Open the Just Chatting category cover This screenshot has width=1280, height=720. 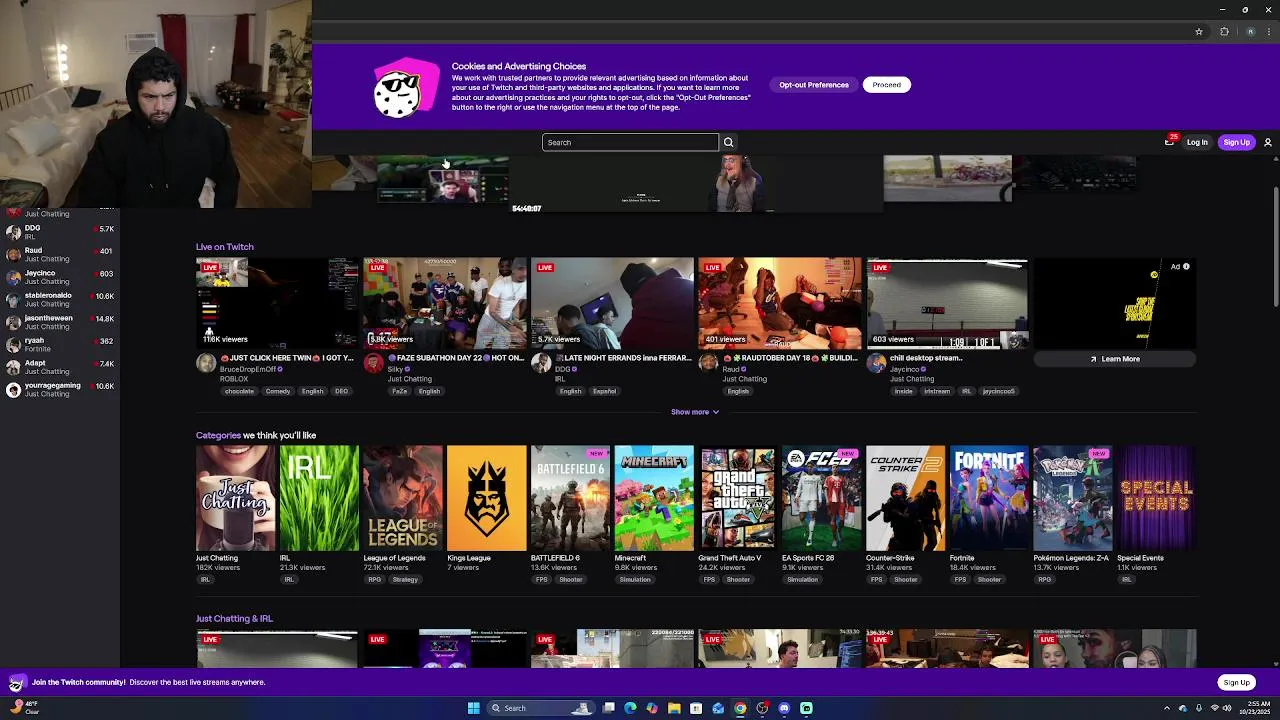coord(235,498)
